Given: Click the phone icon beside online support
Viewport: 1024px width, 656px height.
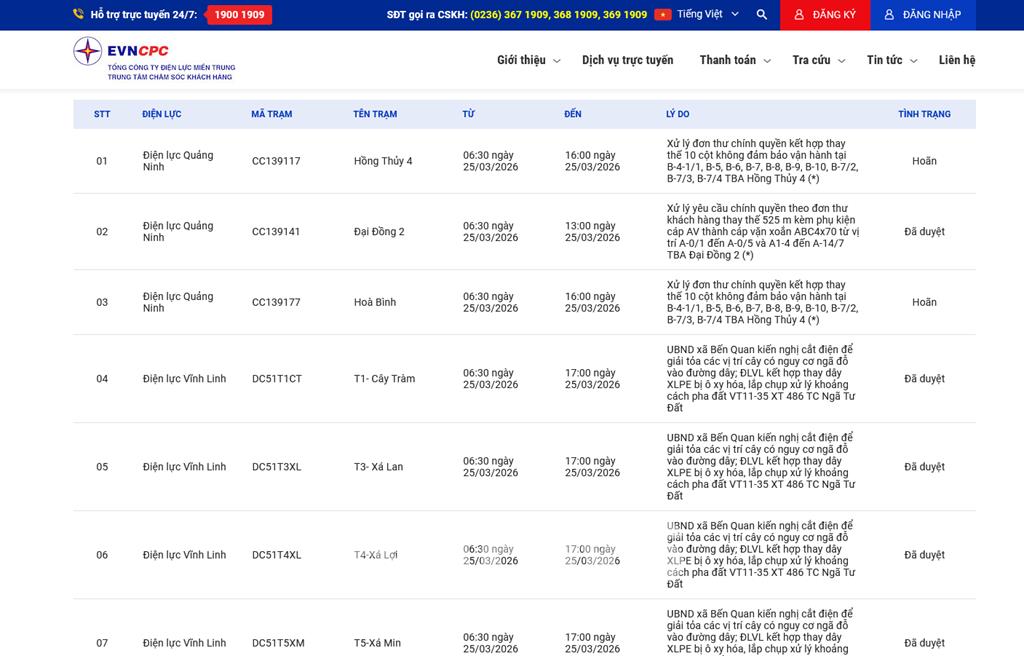Looking at the screenshot, I should click(x=78, y=15).
